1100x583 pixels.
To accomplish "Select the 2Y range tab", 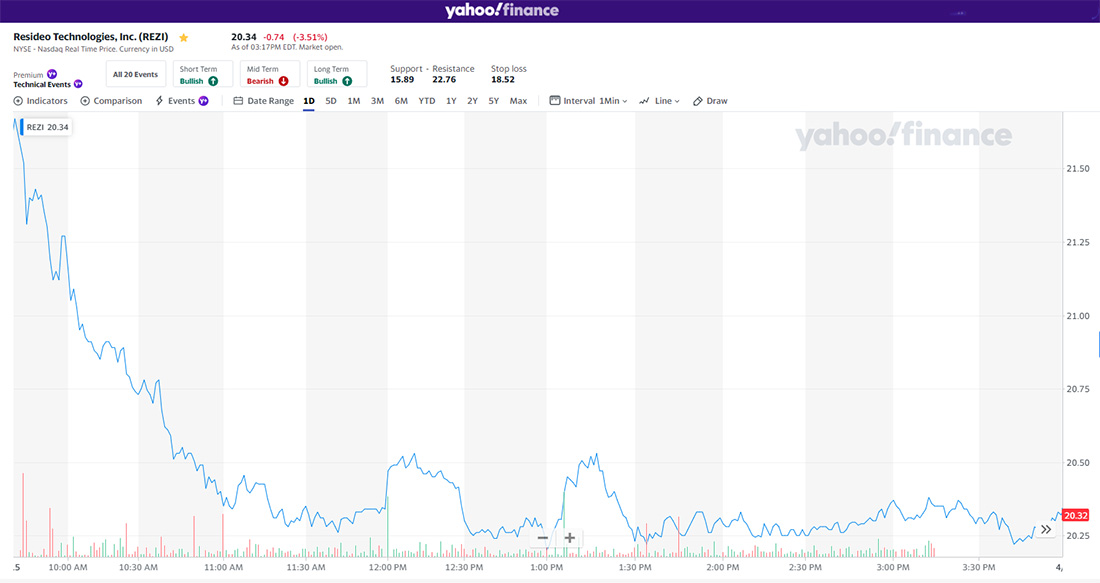I will coord(472,101).
